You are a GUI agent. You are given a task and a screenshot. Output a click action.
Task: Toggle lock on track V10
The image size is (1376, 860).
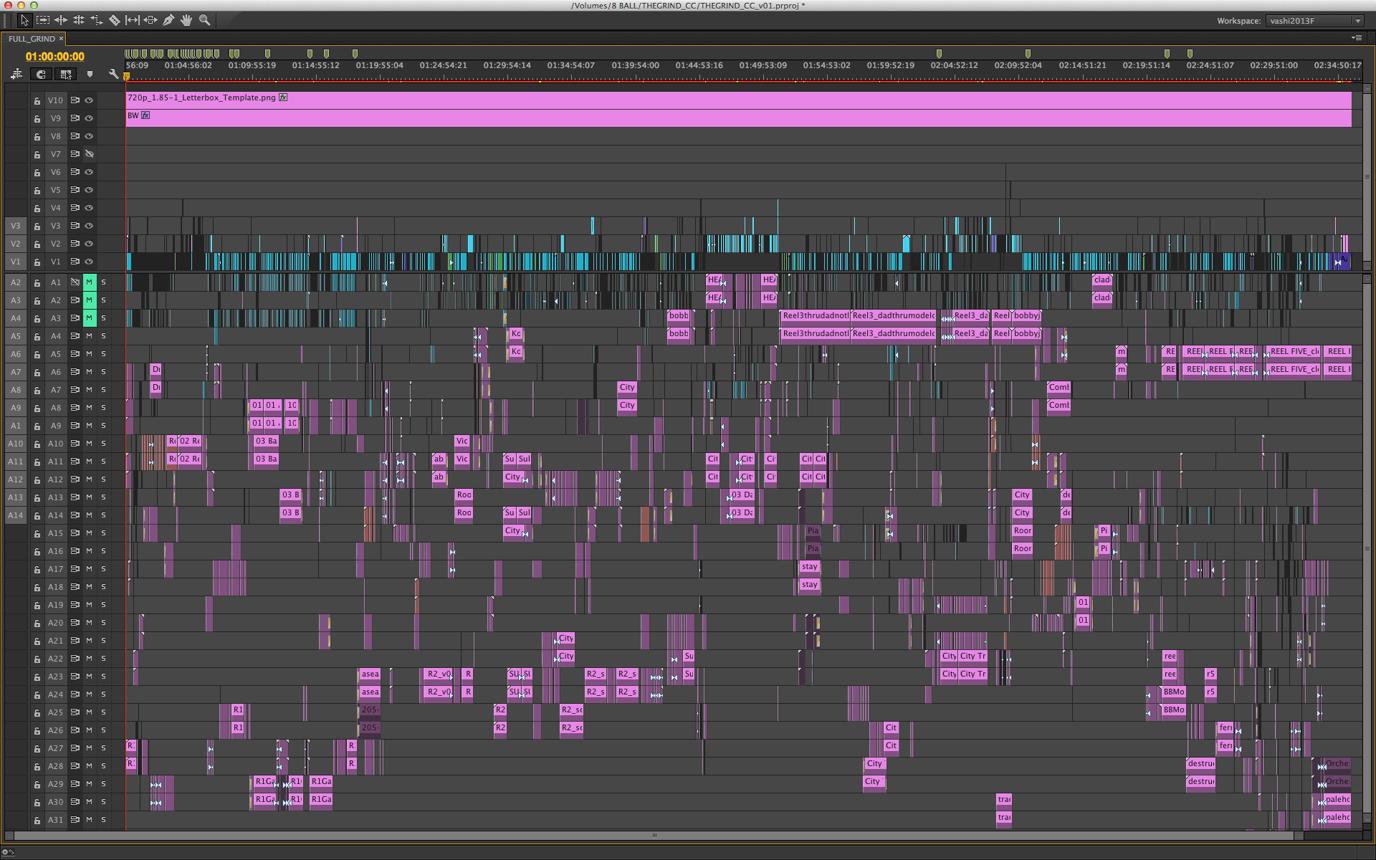coord(37,100)
